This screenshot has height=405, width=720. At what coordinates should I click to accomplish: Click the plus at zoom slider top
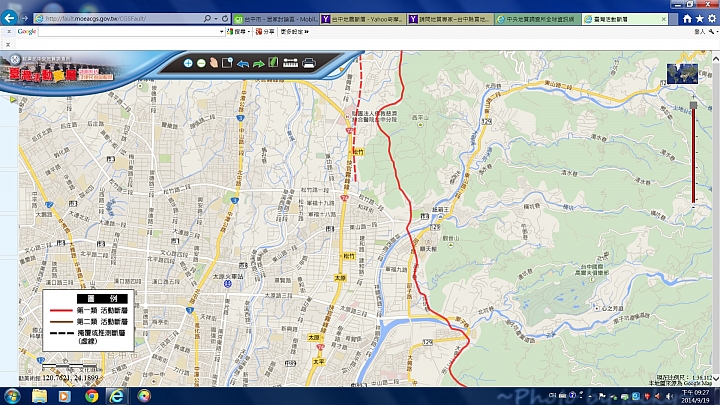693,97
